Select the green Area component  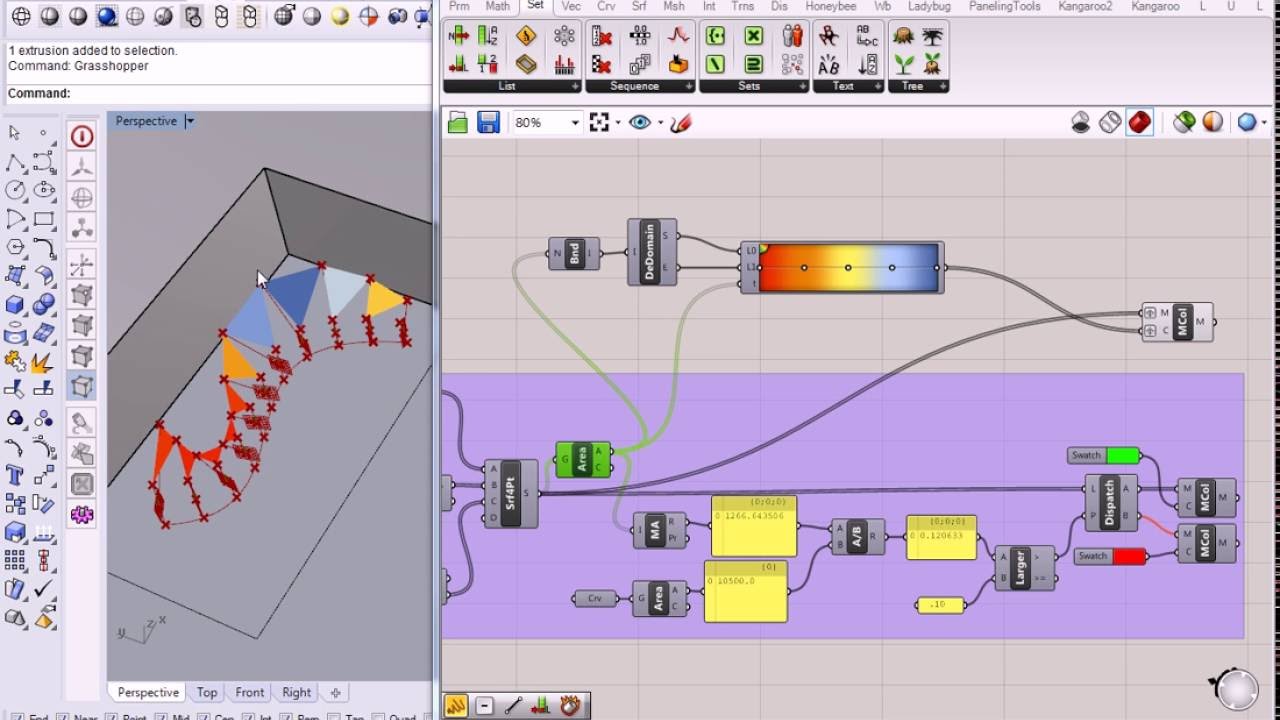tap(582, 459)
